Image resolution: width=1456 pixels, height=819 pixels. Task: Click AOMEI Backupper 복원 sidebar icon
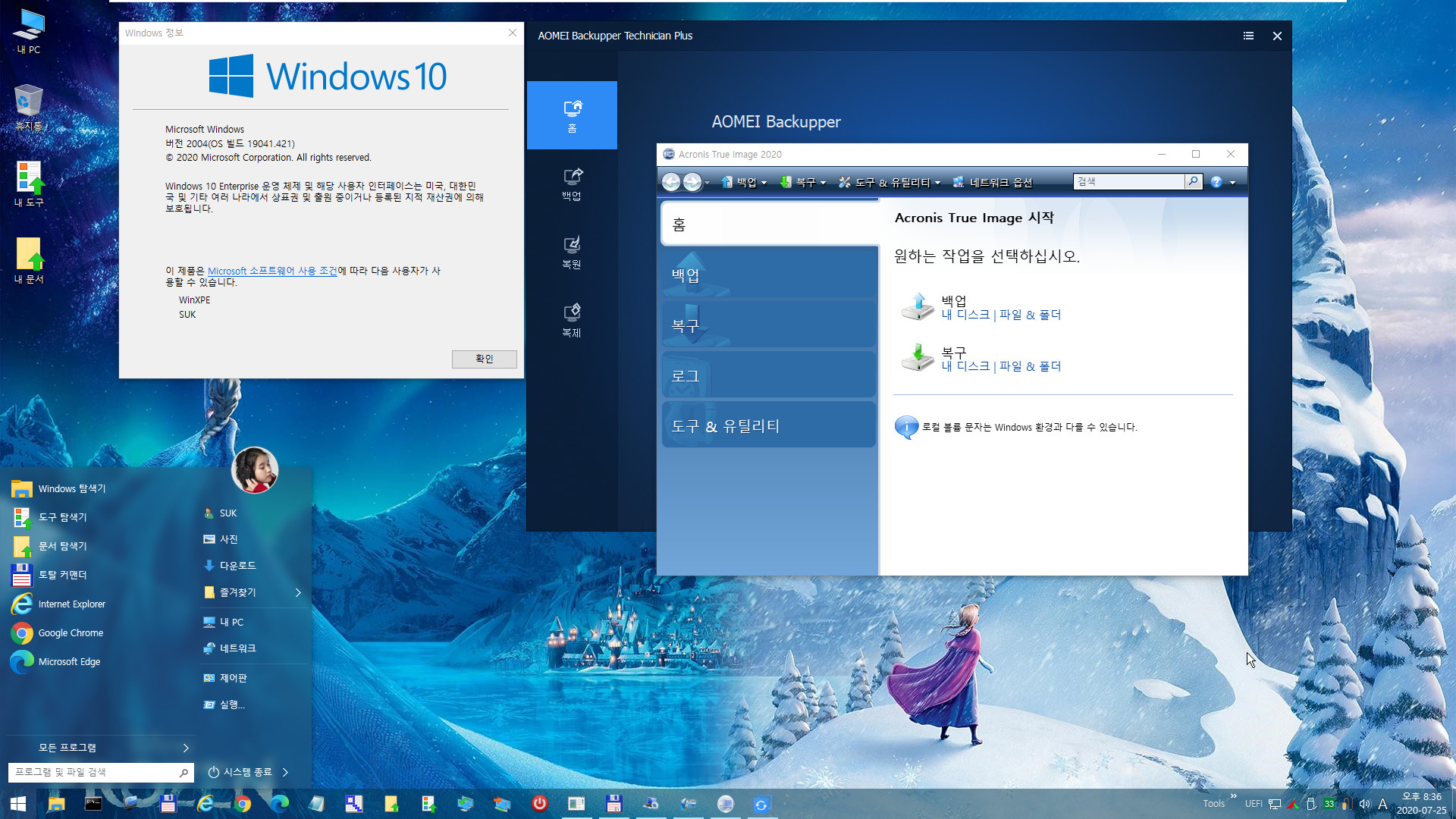572,253
